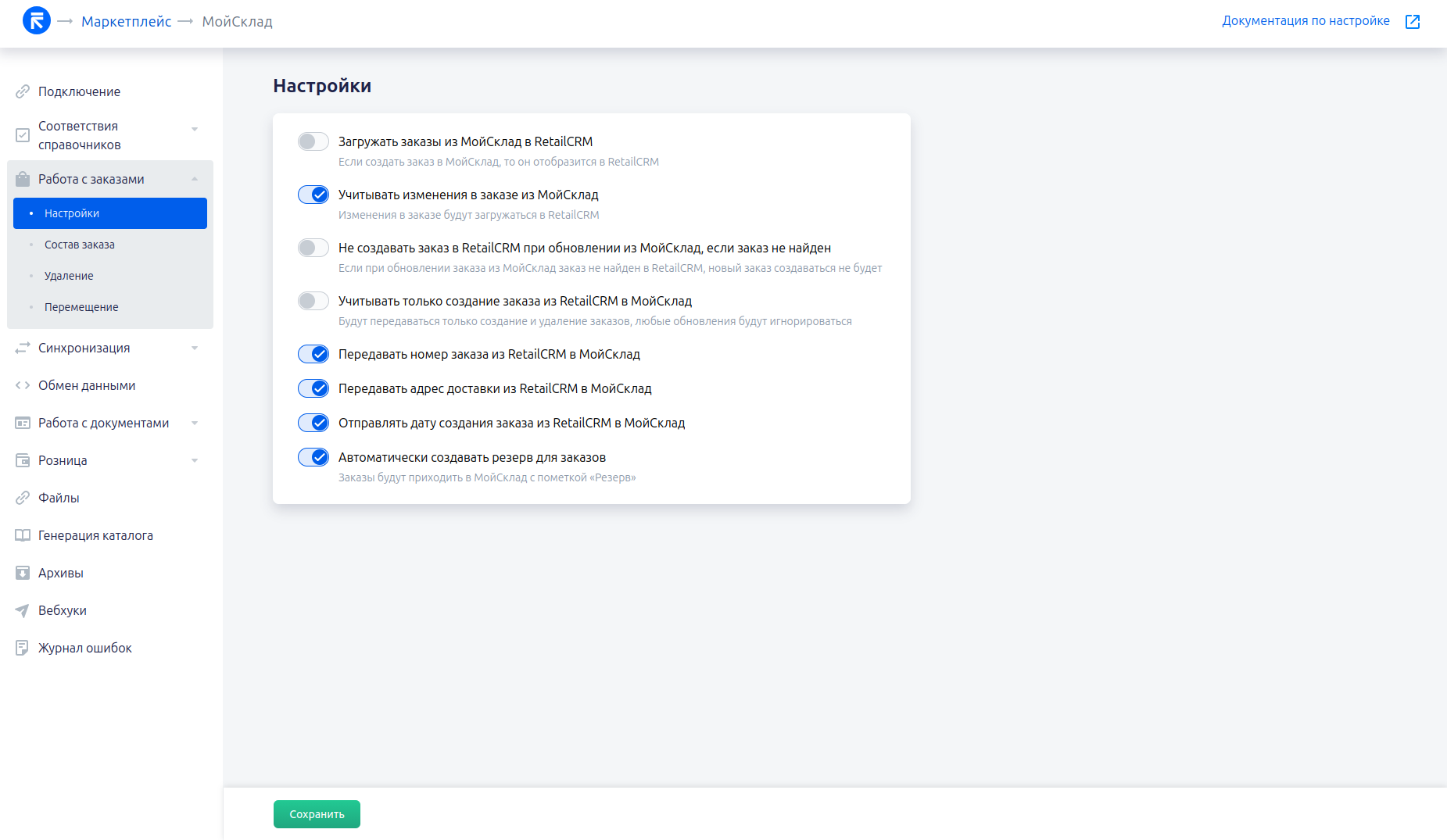1447x840 pixels.
Task: Click the code brackets icon for Обмен данными
Action: point(23,385)
